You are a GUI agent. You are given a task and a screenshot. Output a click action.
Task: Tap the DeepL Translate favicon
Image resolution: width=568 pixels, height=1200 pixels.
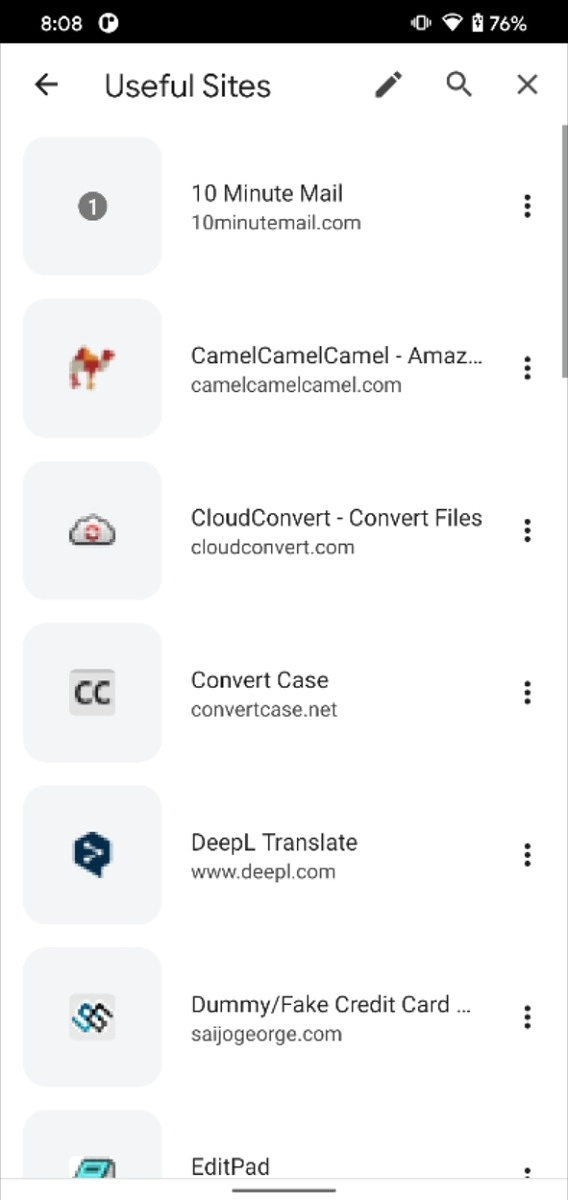tap(92, 854)
